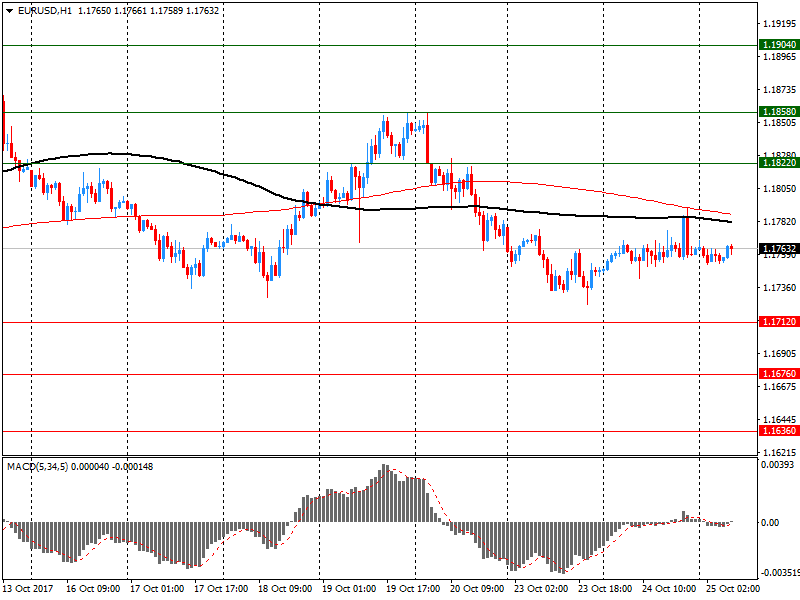Viewport: 800px width, 600px height.
Task: Click the 1.18735 price scale value
Action: coord(779,90)
